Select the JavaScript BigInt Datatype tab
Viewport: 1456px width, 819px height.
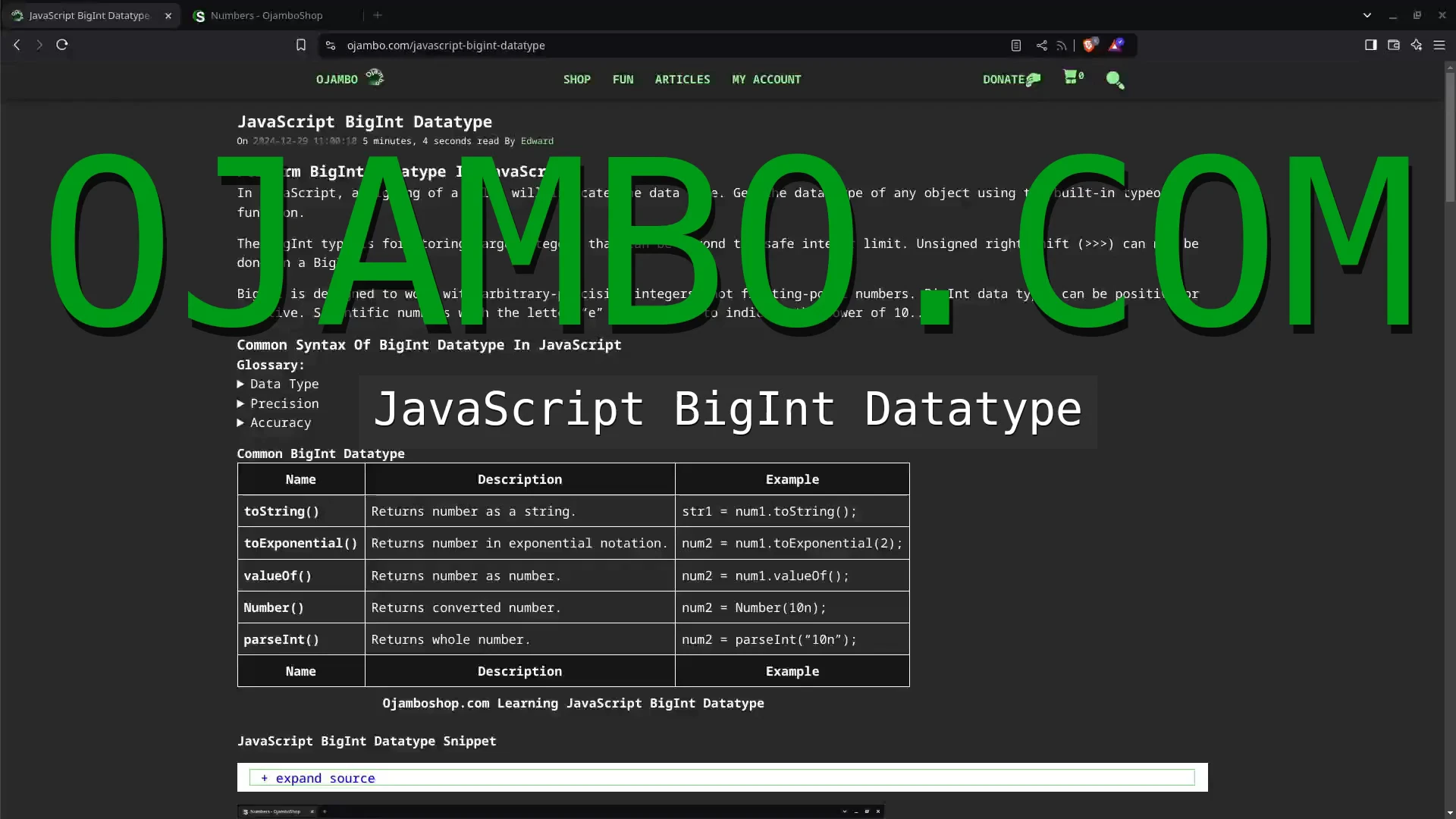(x=89, y=15)
